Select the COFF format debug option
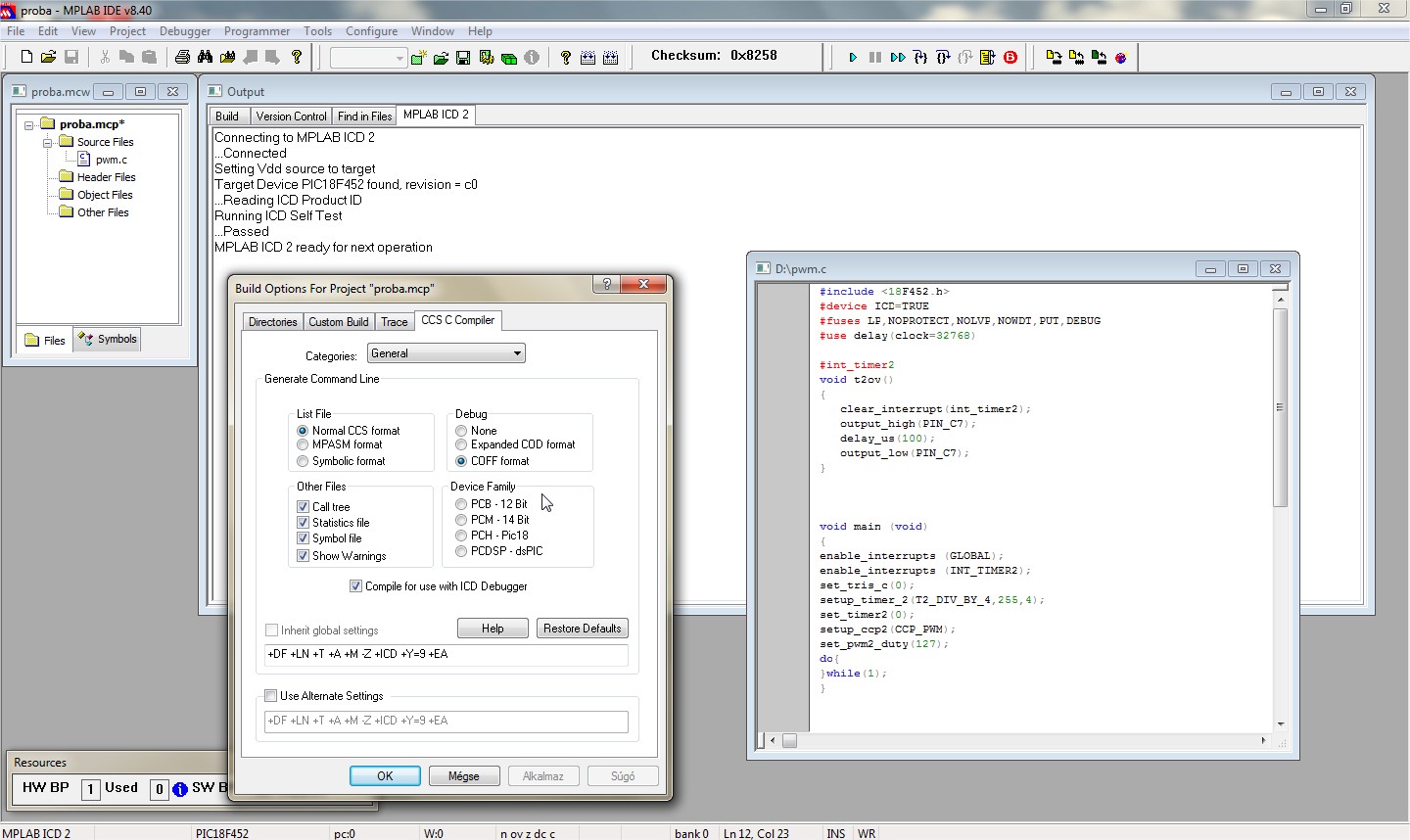This screenshot has width=1410, height=840. point(461,461)
